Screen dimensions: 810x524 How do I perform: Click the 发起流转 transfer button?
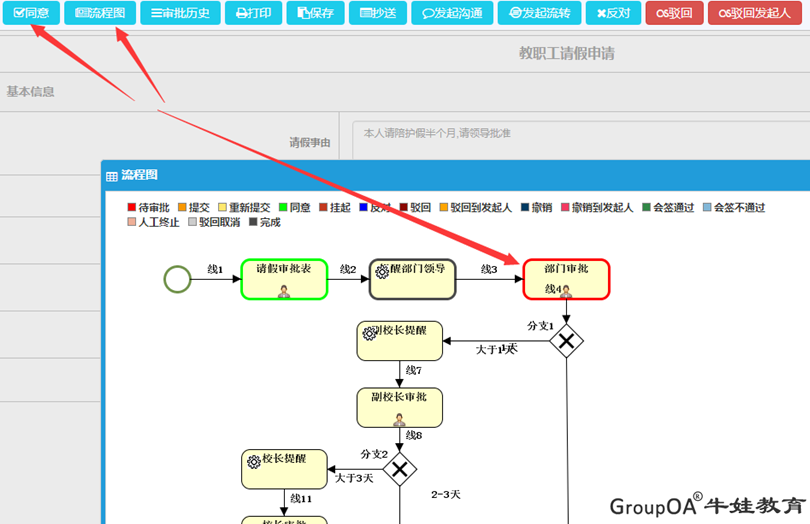click(x=539, y=13)
